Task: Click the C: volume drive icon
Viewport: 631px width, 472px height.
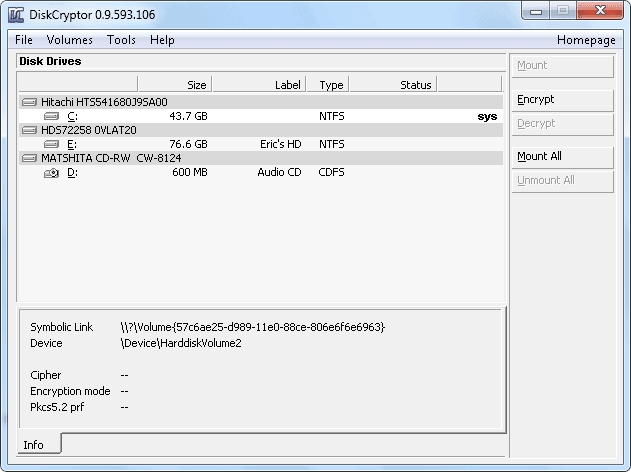Action: tap(51, 116)
